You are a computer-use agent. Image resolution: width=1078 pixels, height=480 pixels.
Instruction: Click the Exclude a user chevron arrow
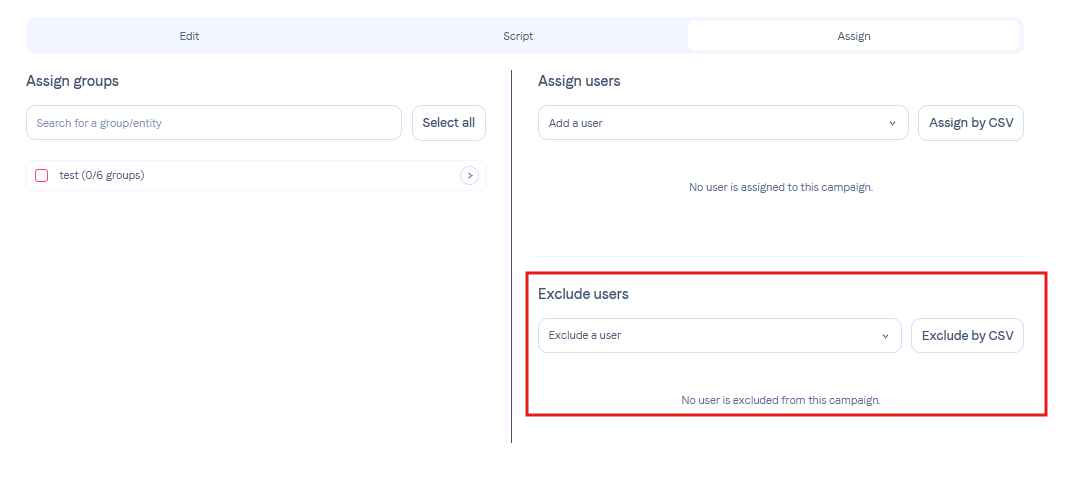pyautogui.click(x=885, y=336)
